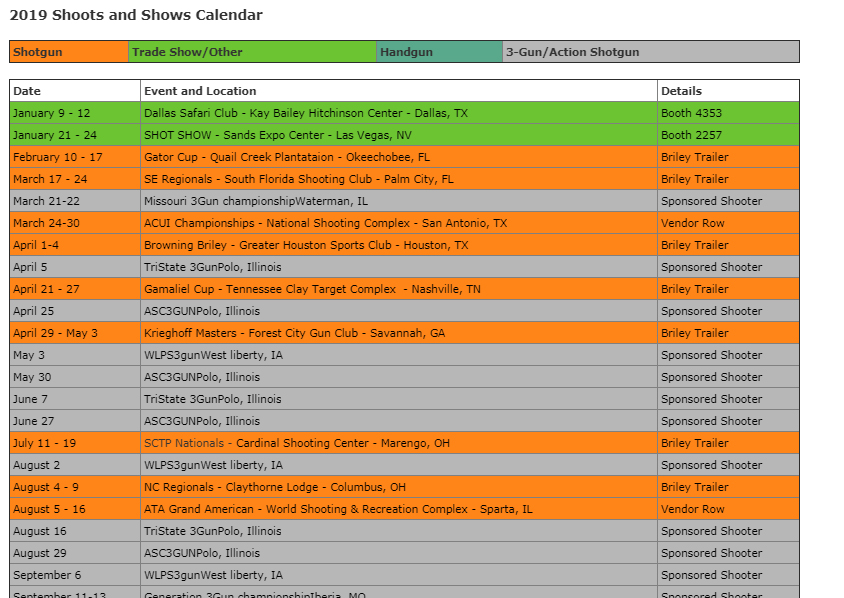
Task: Select the Gator Cup Okeechobee event
Action: [399, 157]
